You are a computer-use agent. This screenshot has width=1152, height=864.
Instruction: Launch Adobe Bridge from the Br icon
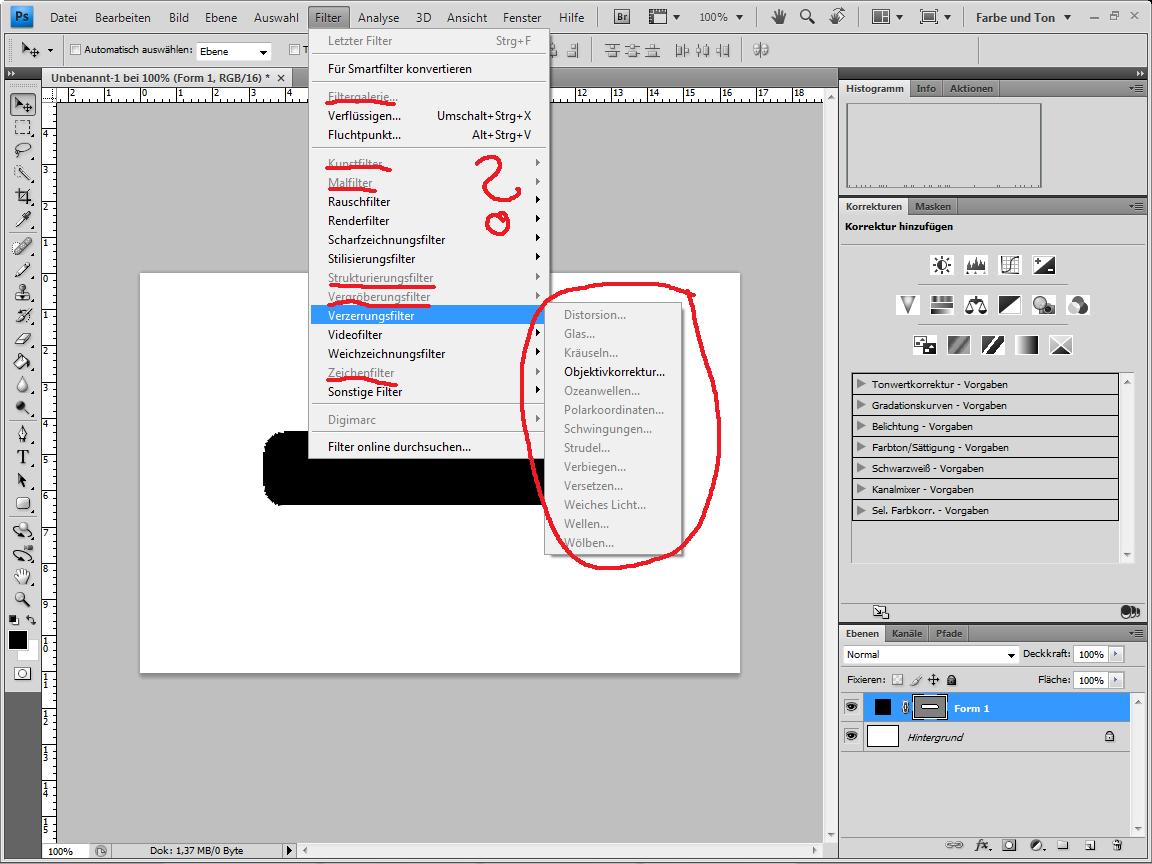(622, 17)
